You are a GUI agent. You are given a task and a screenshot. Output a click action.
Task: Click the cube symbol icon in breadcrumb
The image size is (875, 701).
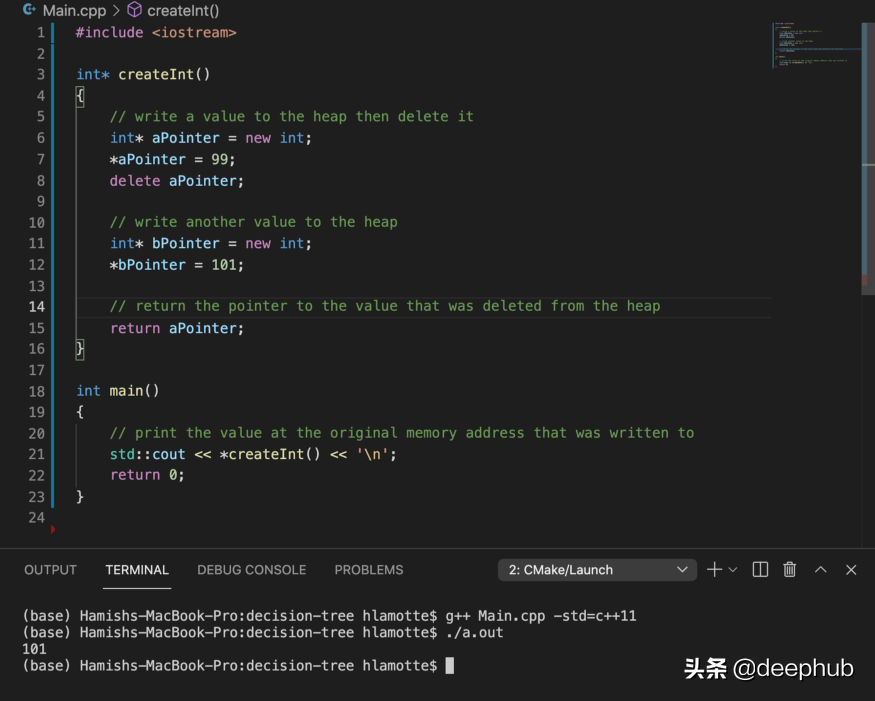[x=134, y=9]
